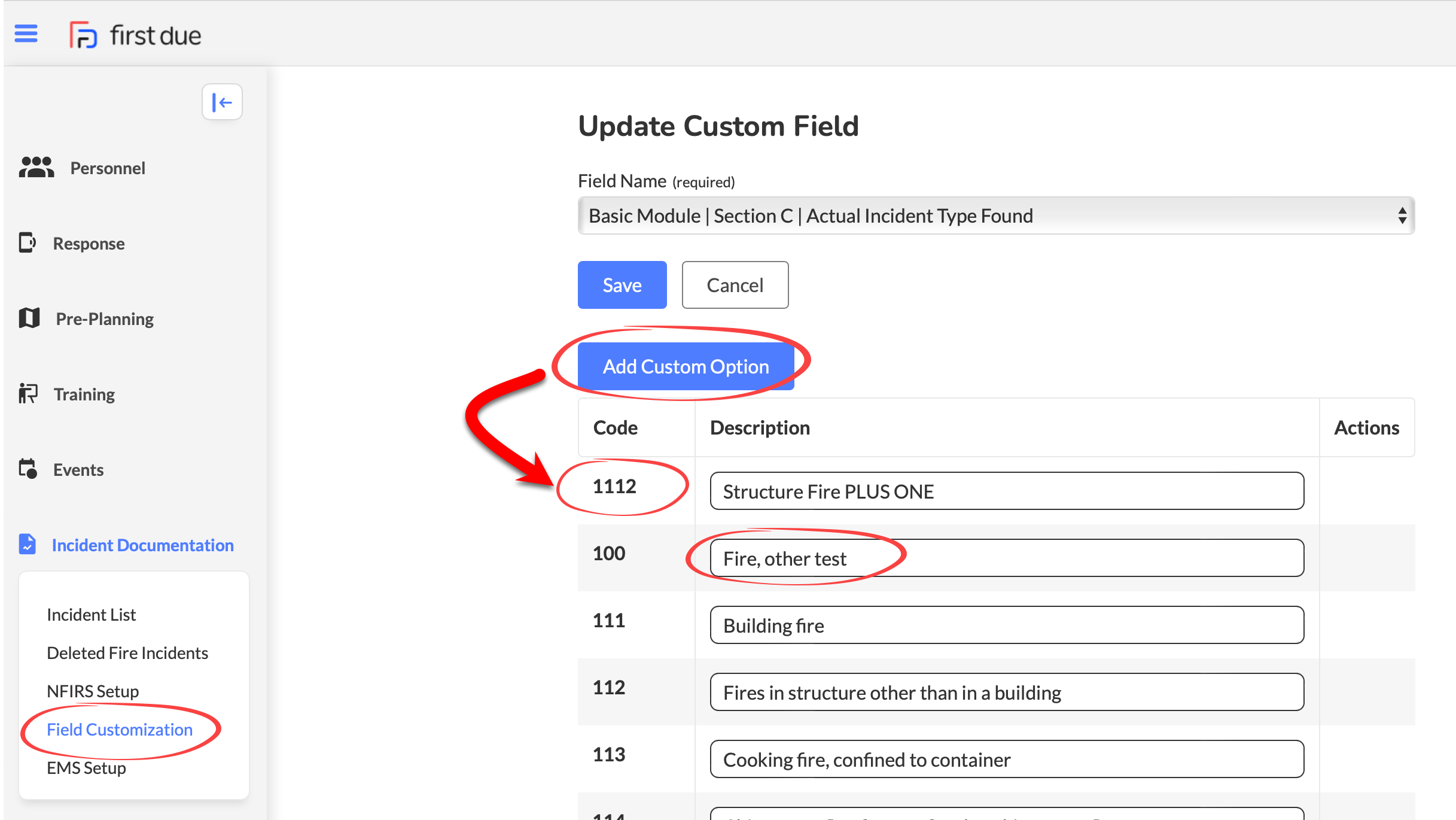Edit the Fire, other test description
The image size is (1456, 820).
pos(1007,558)
